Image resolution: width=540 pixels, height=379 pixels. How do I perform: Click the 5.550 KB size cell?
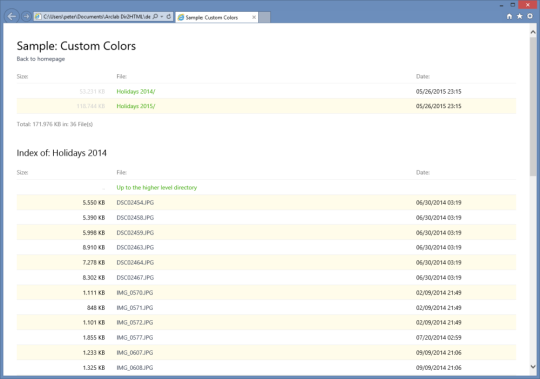click(94, 203)
